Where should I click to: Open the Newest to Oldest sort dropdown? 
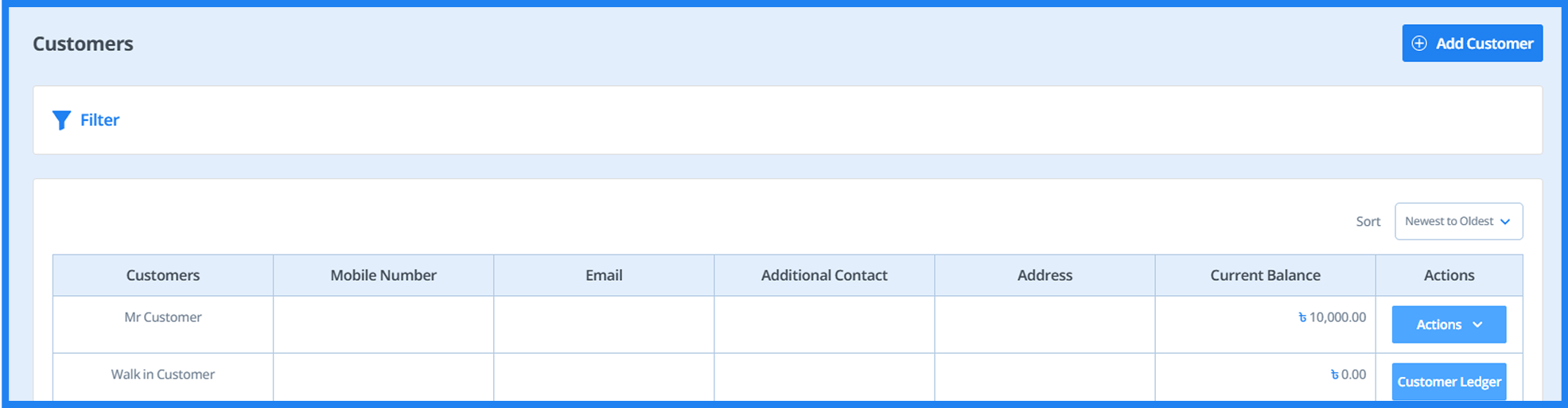pyautogui.click(x=1457, y=222)
